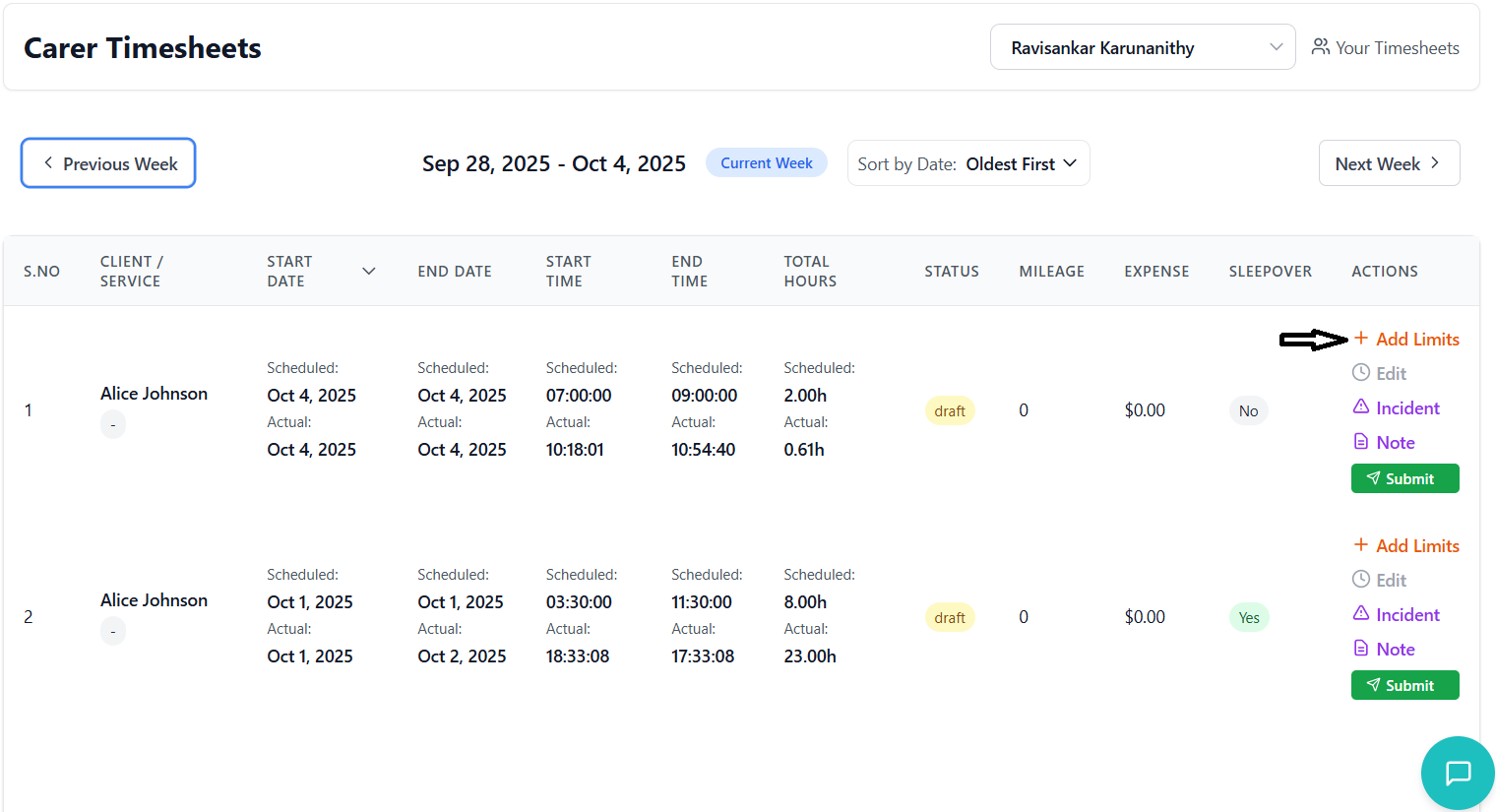
Task: Click the Note page icon in row 2
Action: click(1361, 648)
